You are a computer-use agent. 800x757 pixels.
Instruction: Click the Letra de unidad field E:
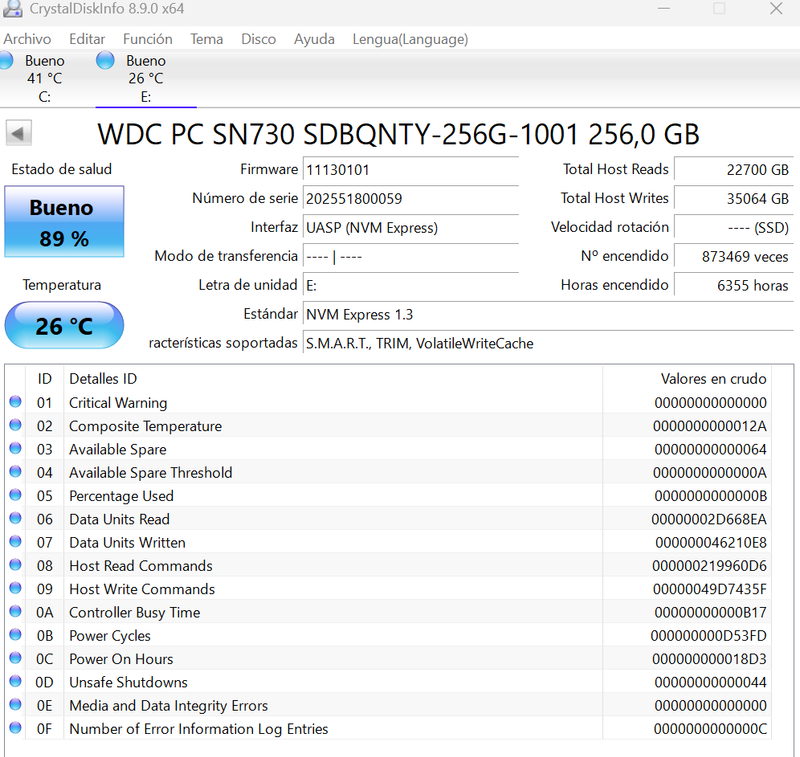[411, 285]
